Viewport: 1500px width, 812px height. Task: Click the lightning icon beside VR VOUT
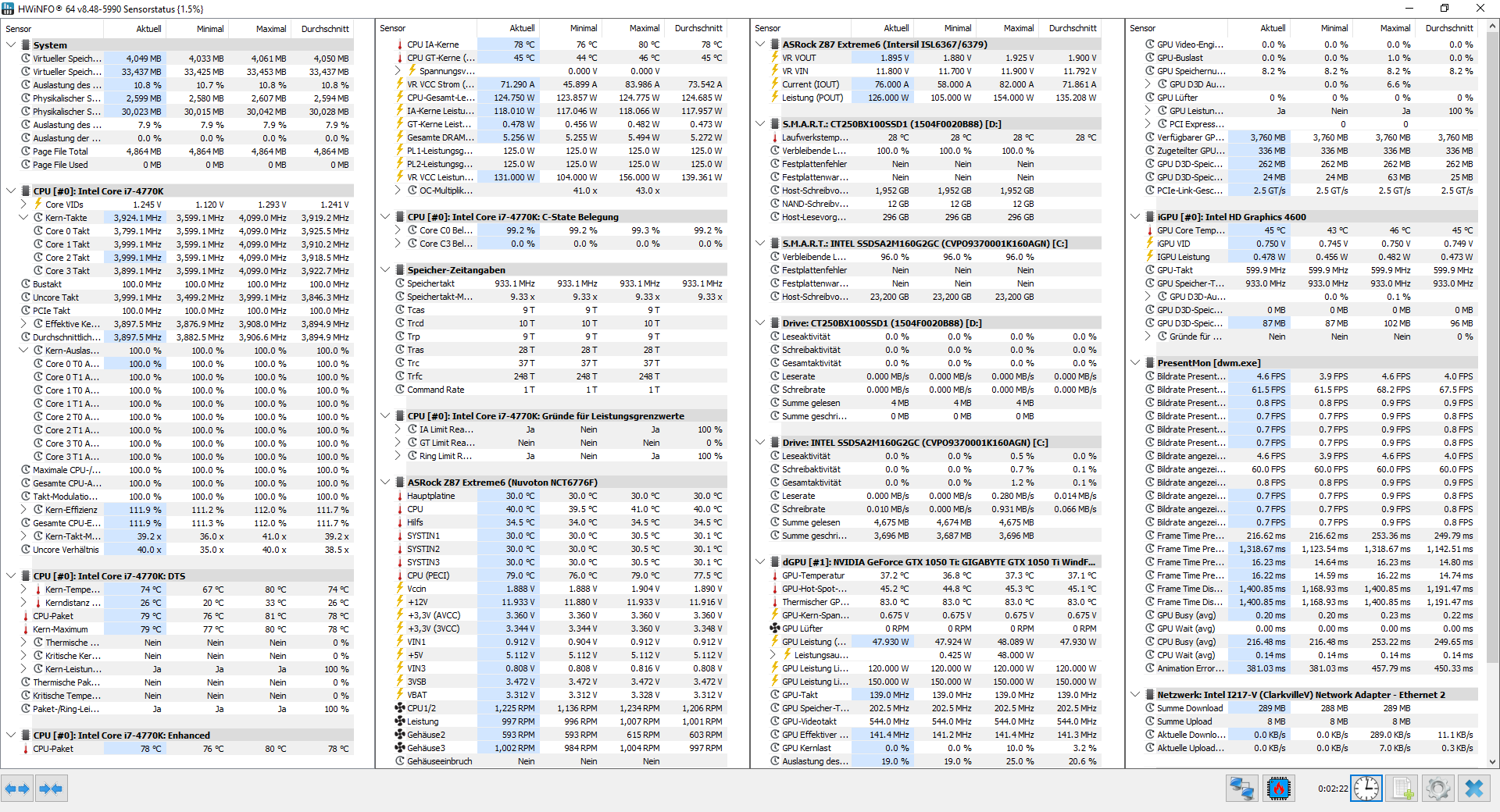pos(775,58)
